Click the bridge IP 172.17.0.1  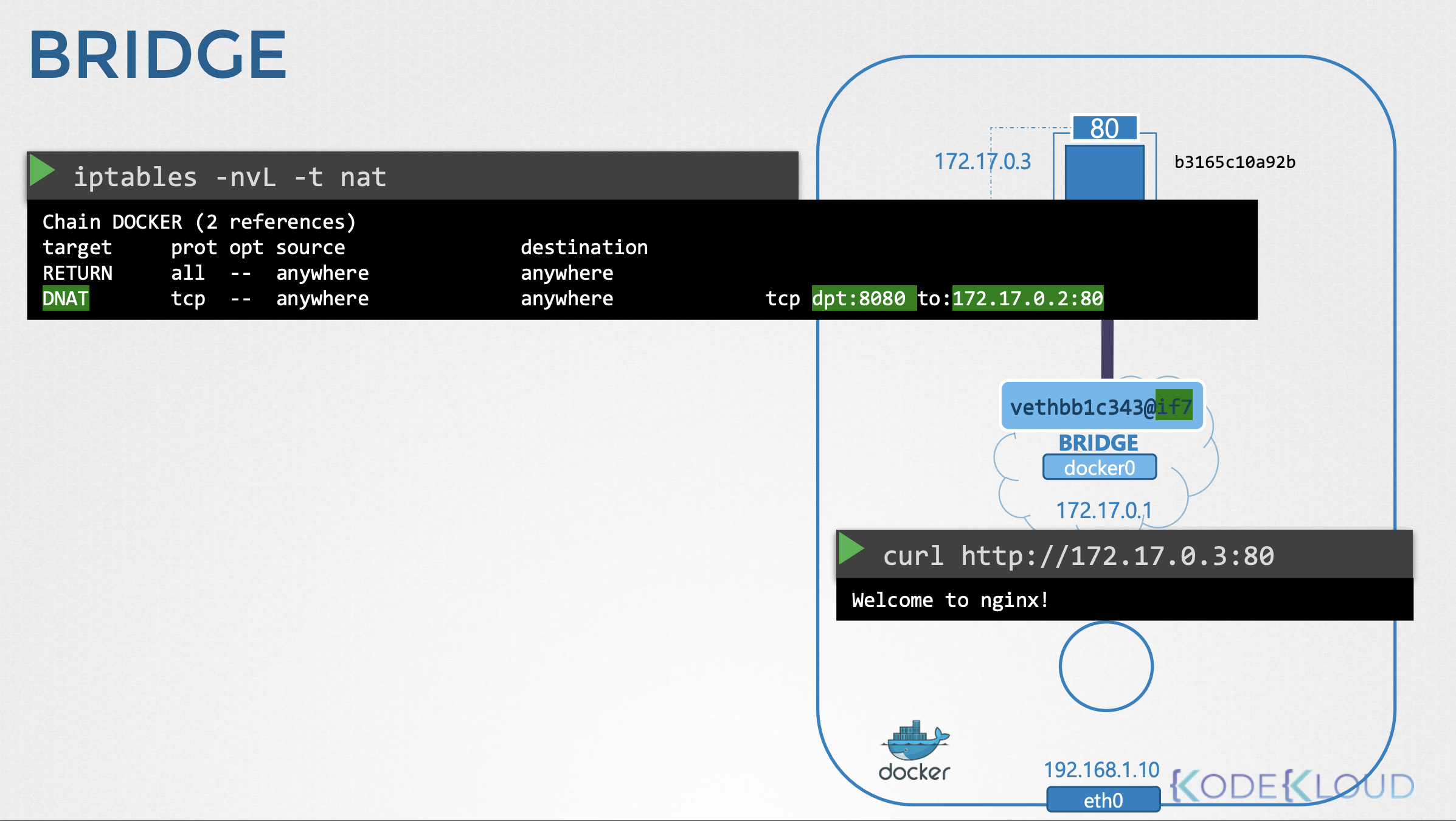[x=1103, y=510]
